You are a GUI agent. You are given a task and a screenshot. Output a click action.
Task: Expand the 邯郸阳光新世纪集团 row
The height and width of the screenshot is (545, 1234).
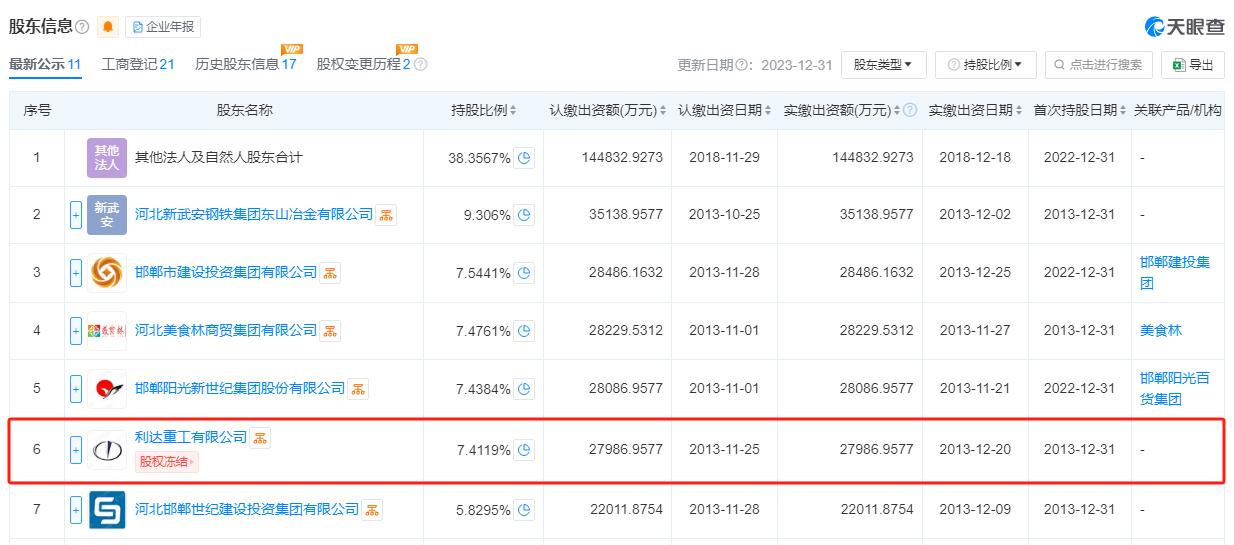click(x=76, y=388)
